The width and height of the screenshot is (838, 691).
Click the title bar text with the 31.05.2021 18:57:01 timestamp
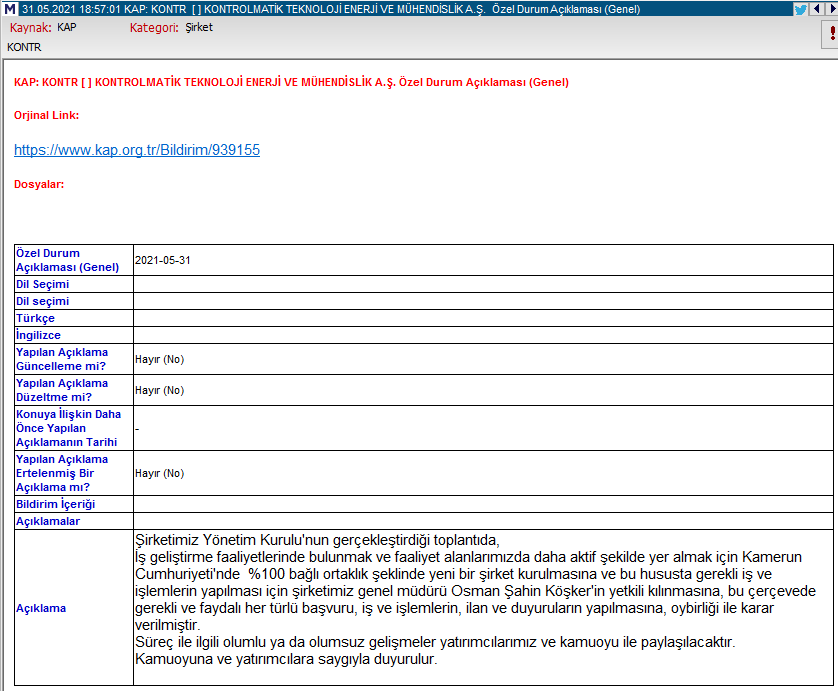click(330, 9)
